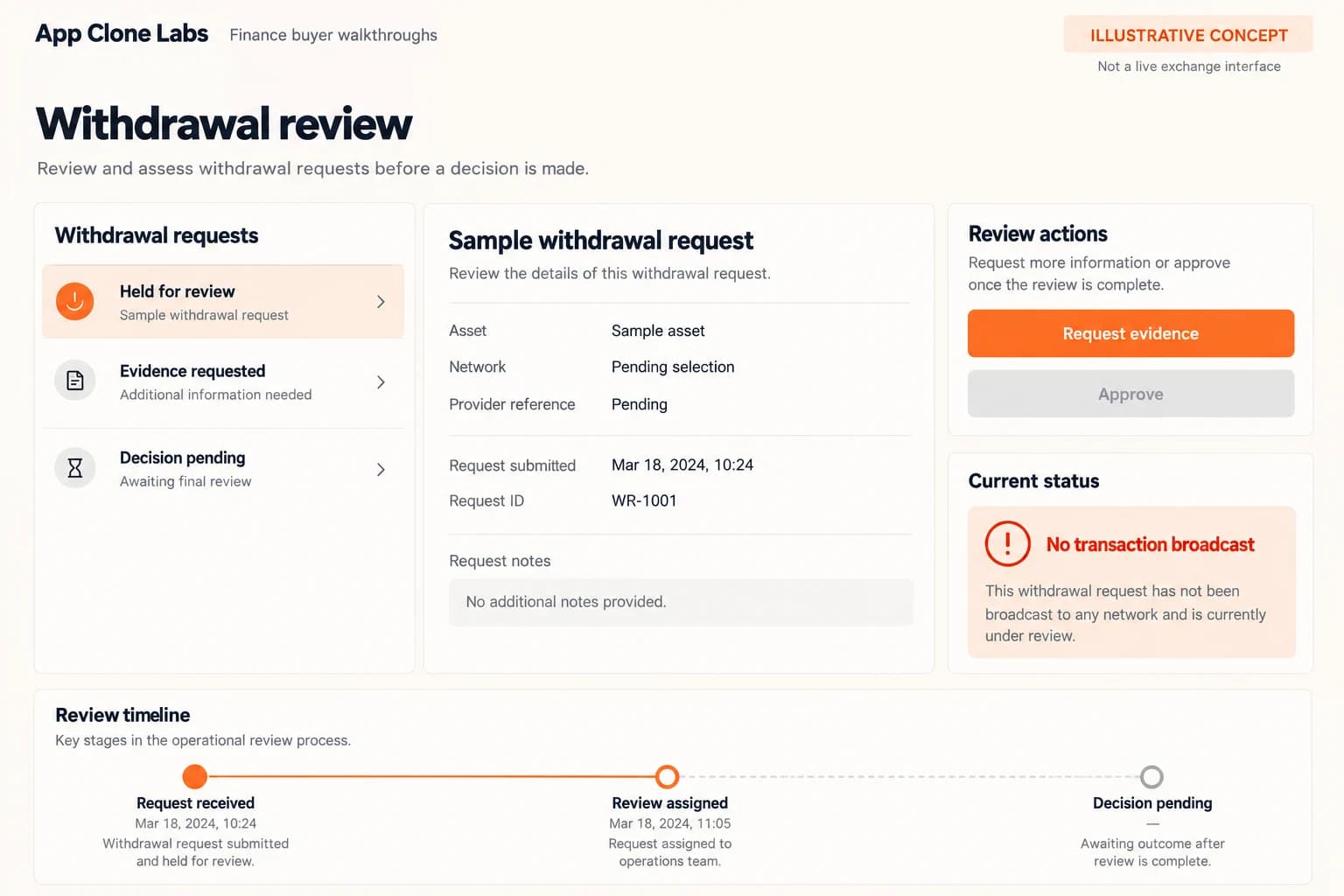
Task: Open the Decision pending list item
Action: coord(223,470)
